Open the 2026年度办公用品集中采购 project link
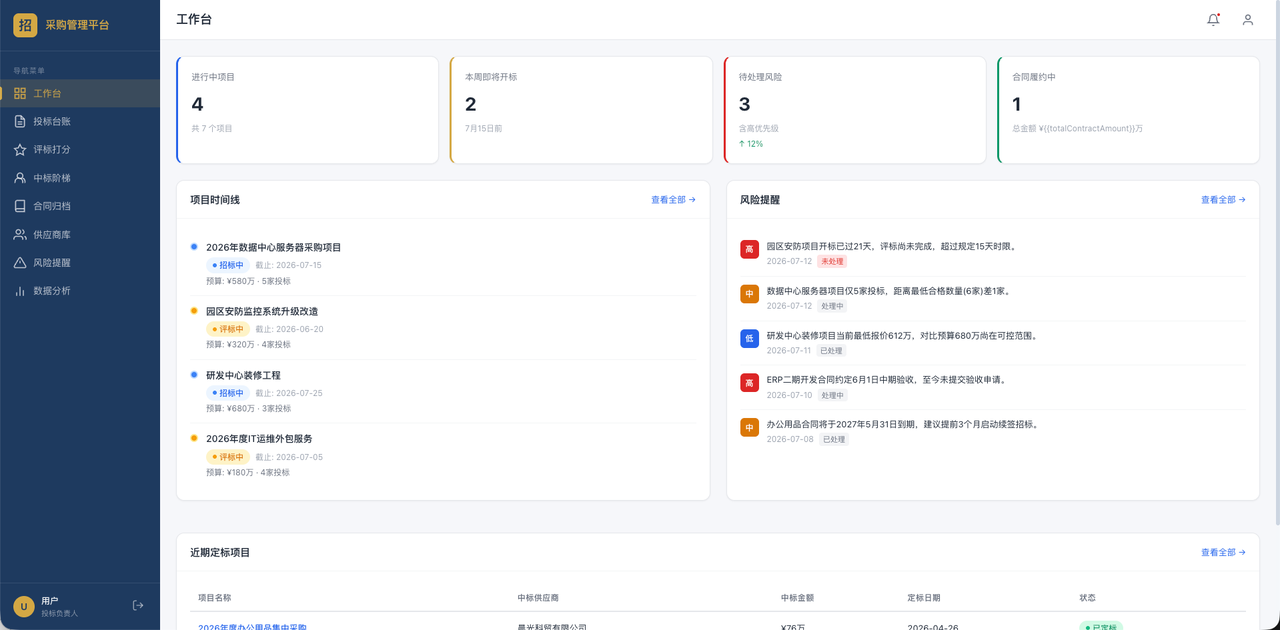1280x630 pixels. point(252,627)
